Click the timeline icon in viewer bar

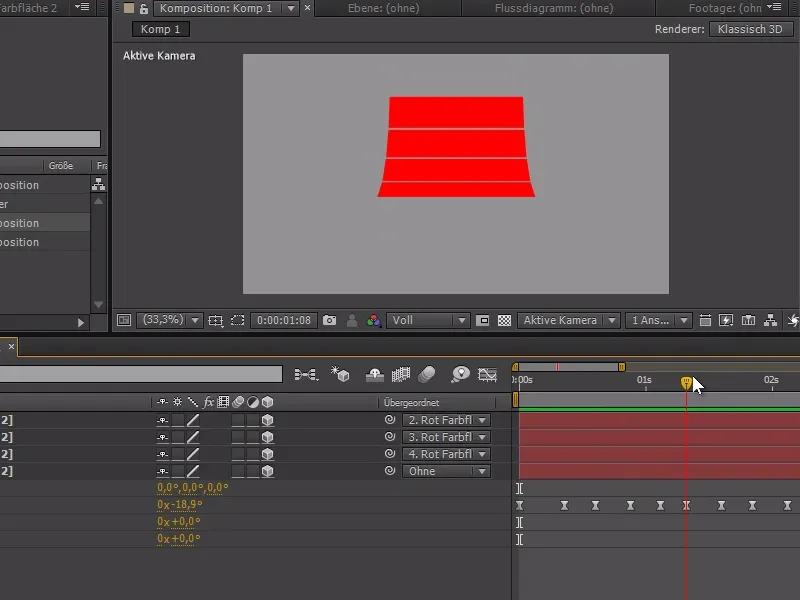tap(748, 320)
